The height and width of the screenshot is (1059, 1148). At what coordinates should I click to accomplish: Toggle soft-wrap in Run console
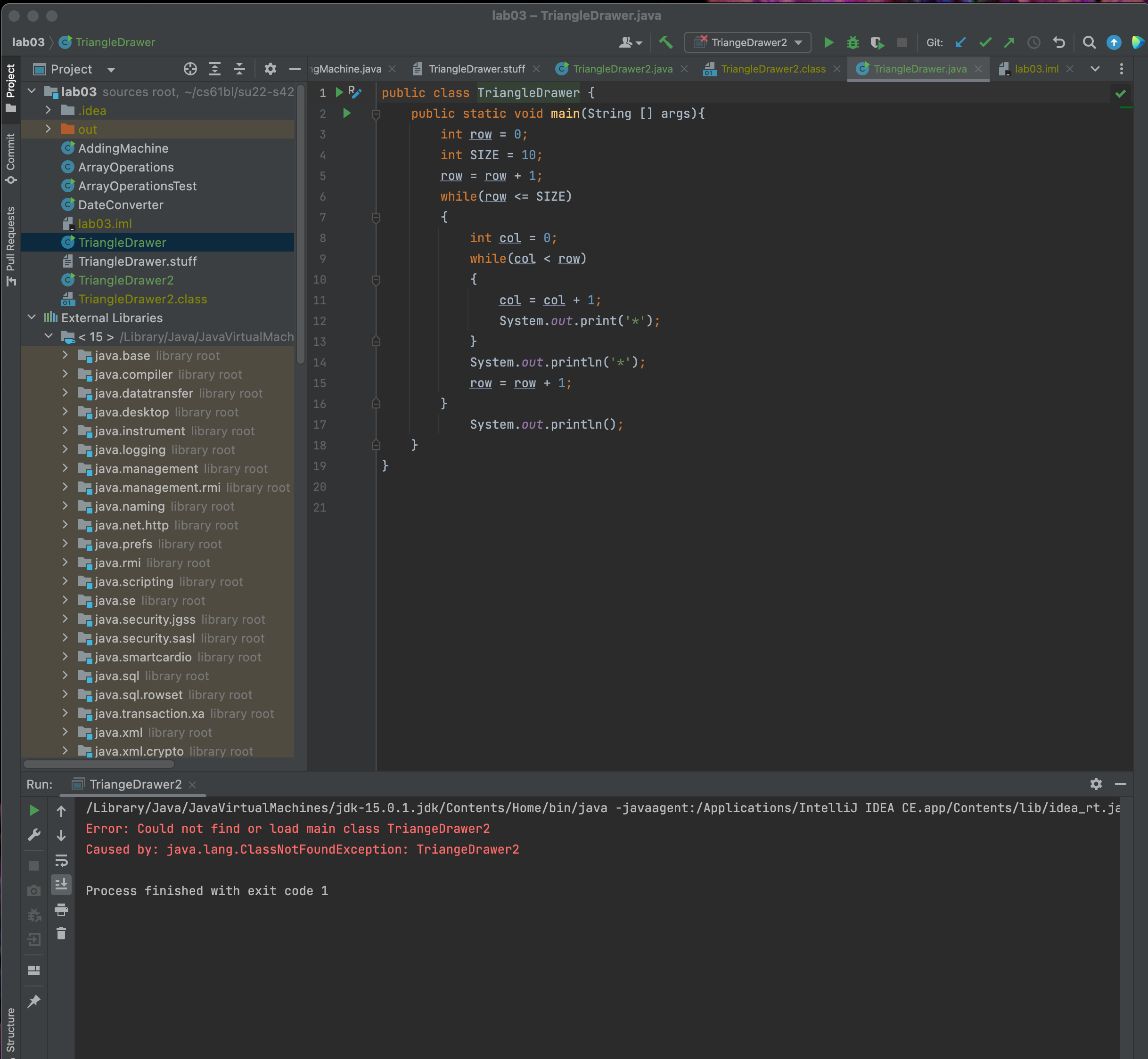click(x=61, y=860)
